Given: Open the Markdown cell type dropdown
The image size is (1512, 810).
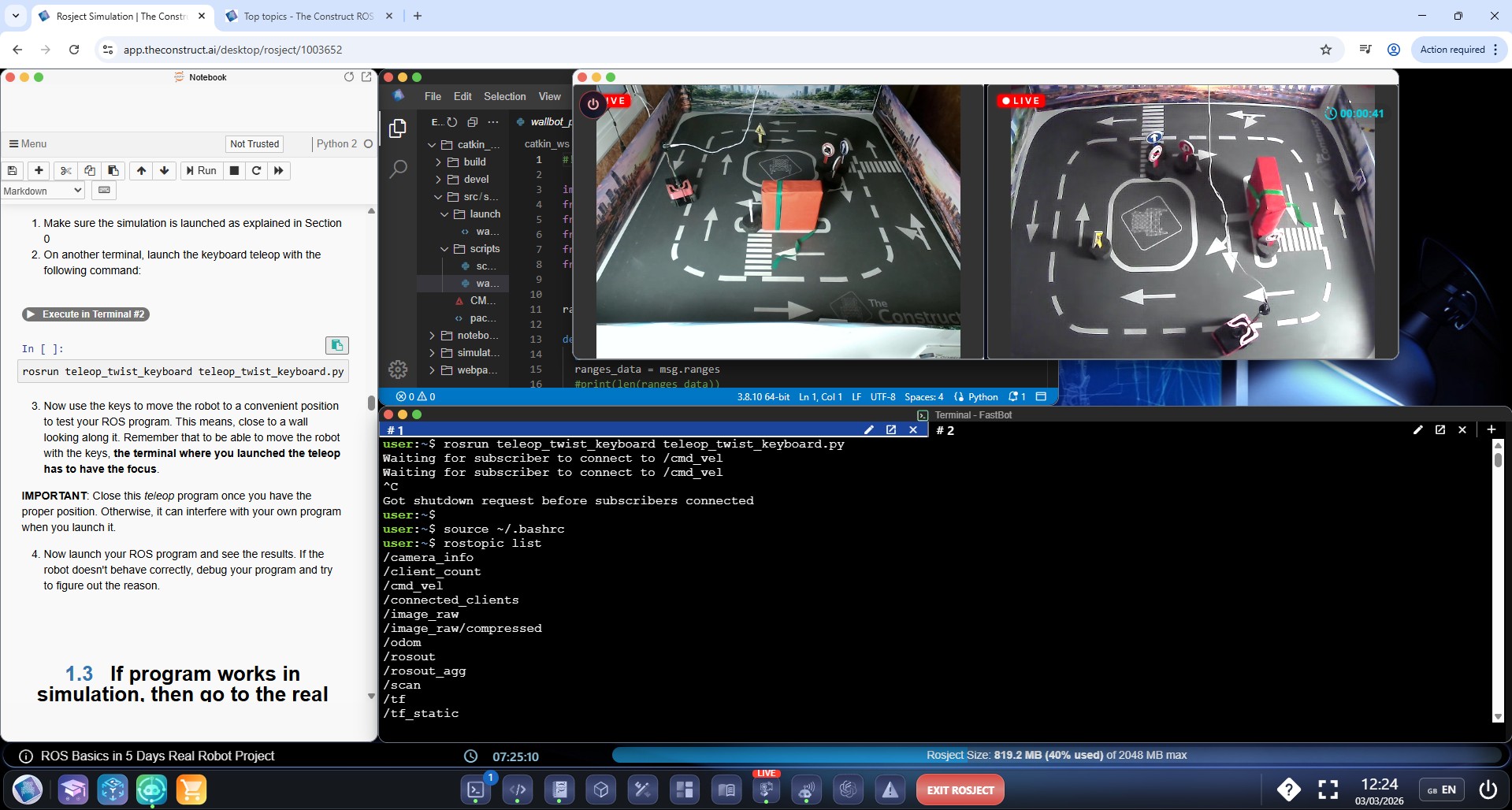Looking at the screenshot, I should (x=43, y=191).
